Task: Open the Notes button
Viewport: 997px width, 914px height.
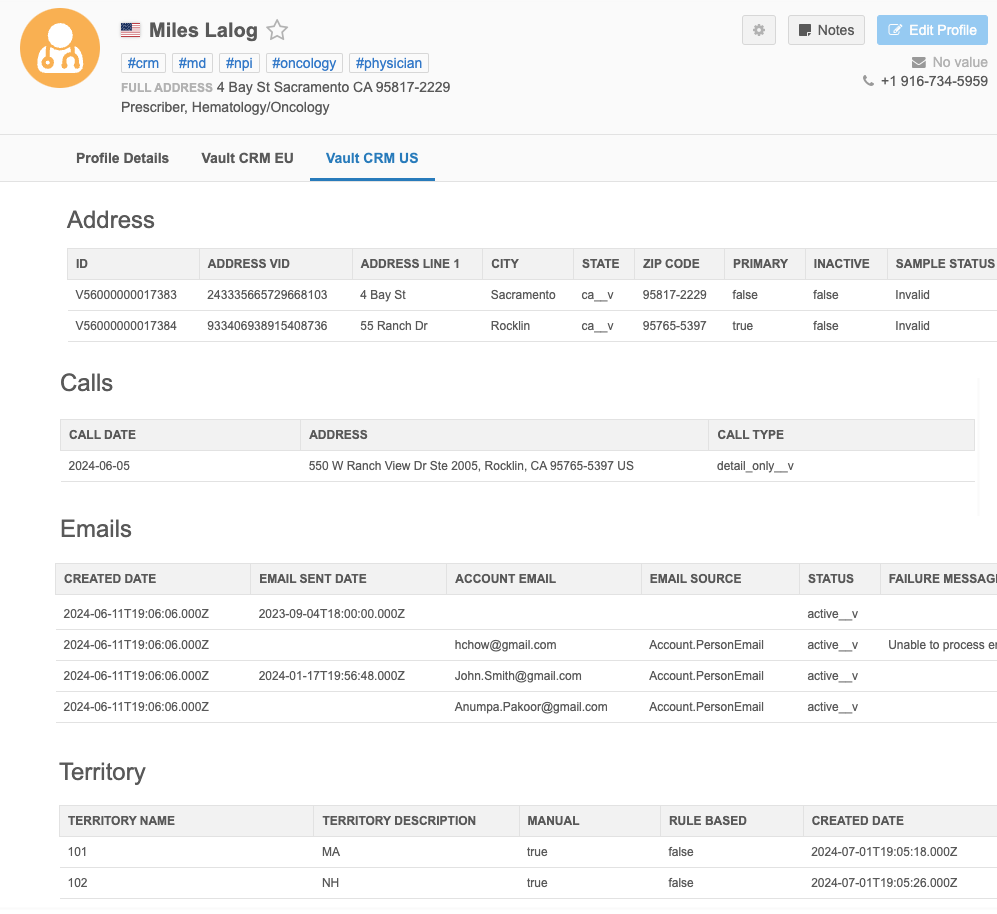Action: pyautogui.click(x=826, y=30)
